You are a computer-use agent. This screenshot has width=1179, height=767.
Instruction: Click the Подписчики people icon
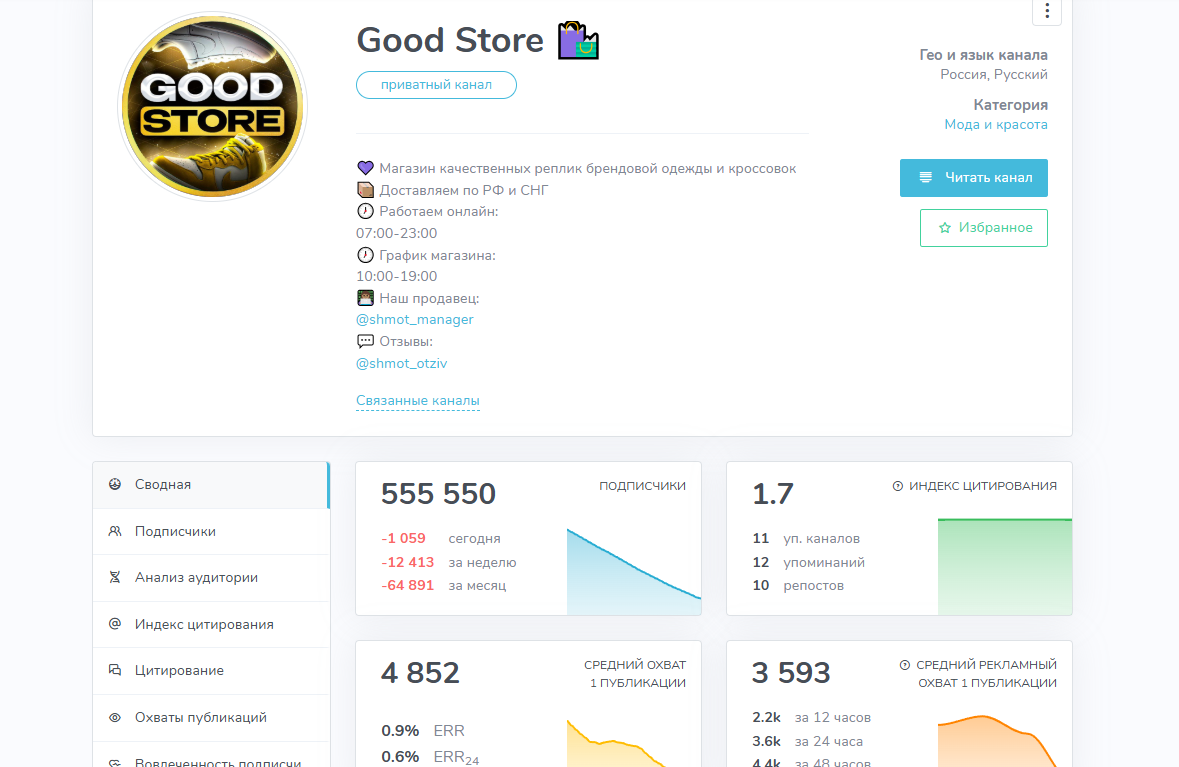[115, 531]
